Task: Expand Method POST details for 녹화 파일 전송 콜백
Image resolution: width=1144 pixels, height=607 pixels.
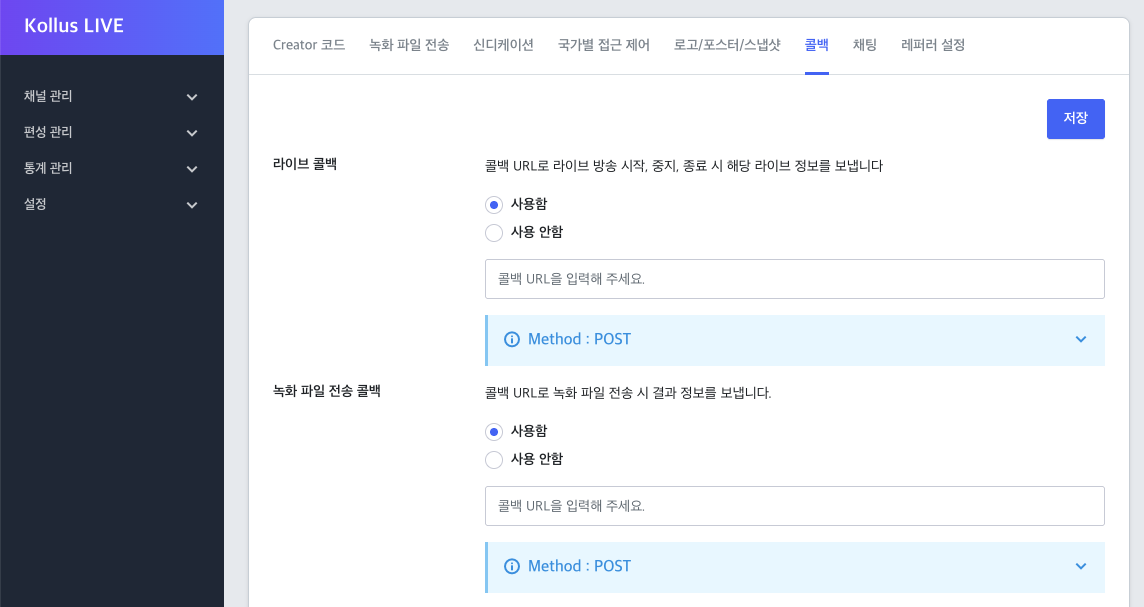Action: pyautogui.click(x=1080, y=566)
